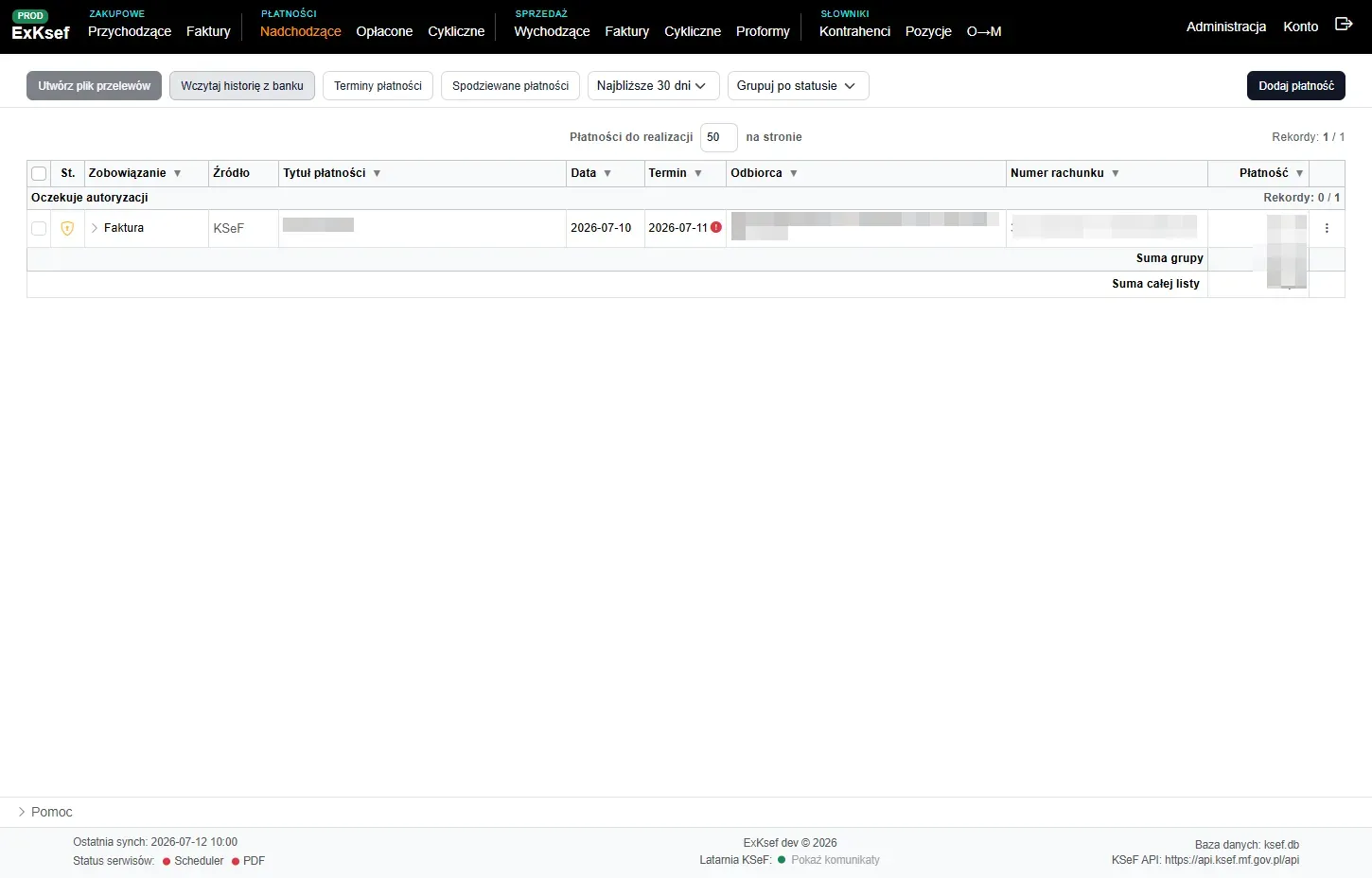The height and width of the screenshot is (878, 1372).
Task: Click the green Latarnia KSeF indicator
Action: tap(782, 860)
